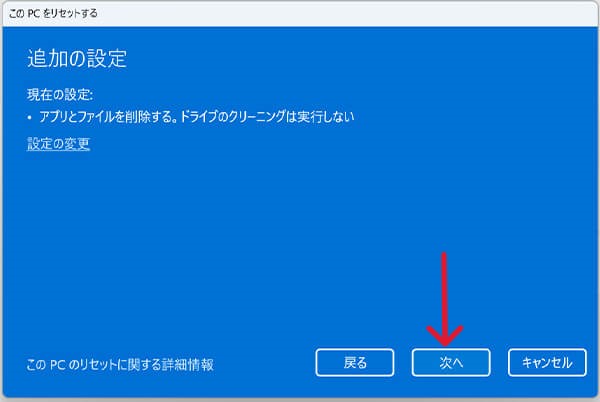
Task: Click the この PC をリセットする title bar
Action: click(x=300, y=13)
